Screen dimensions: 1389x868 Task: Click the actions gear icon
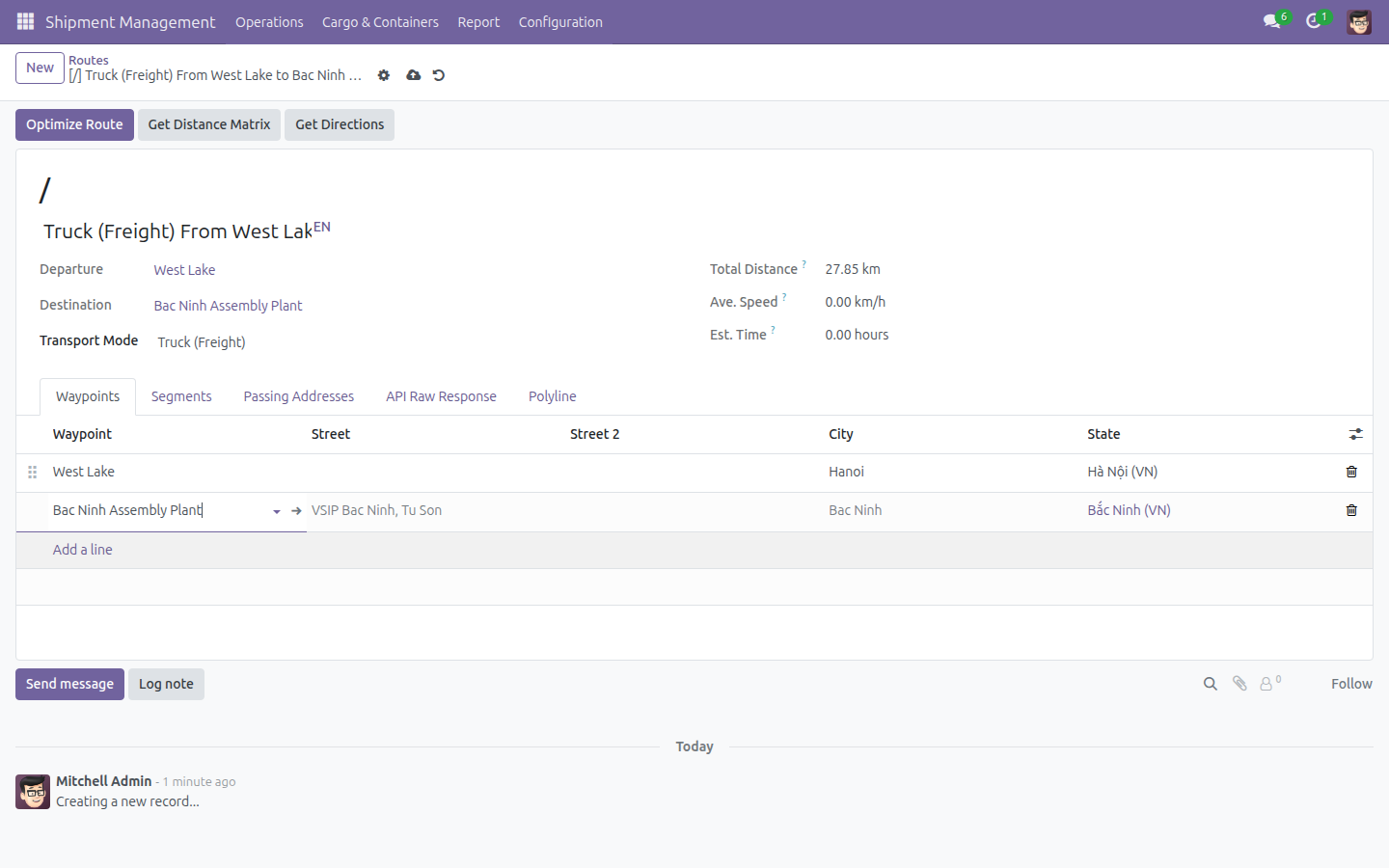(384, 75)
